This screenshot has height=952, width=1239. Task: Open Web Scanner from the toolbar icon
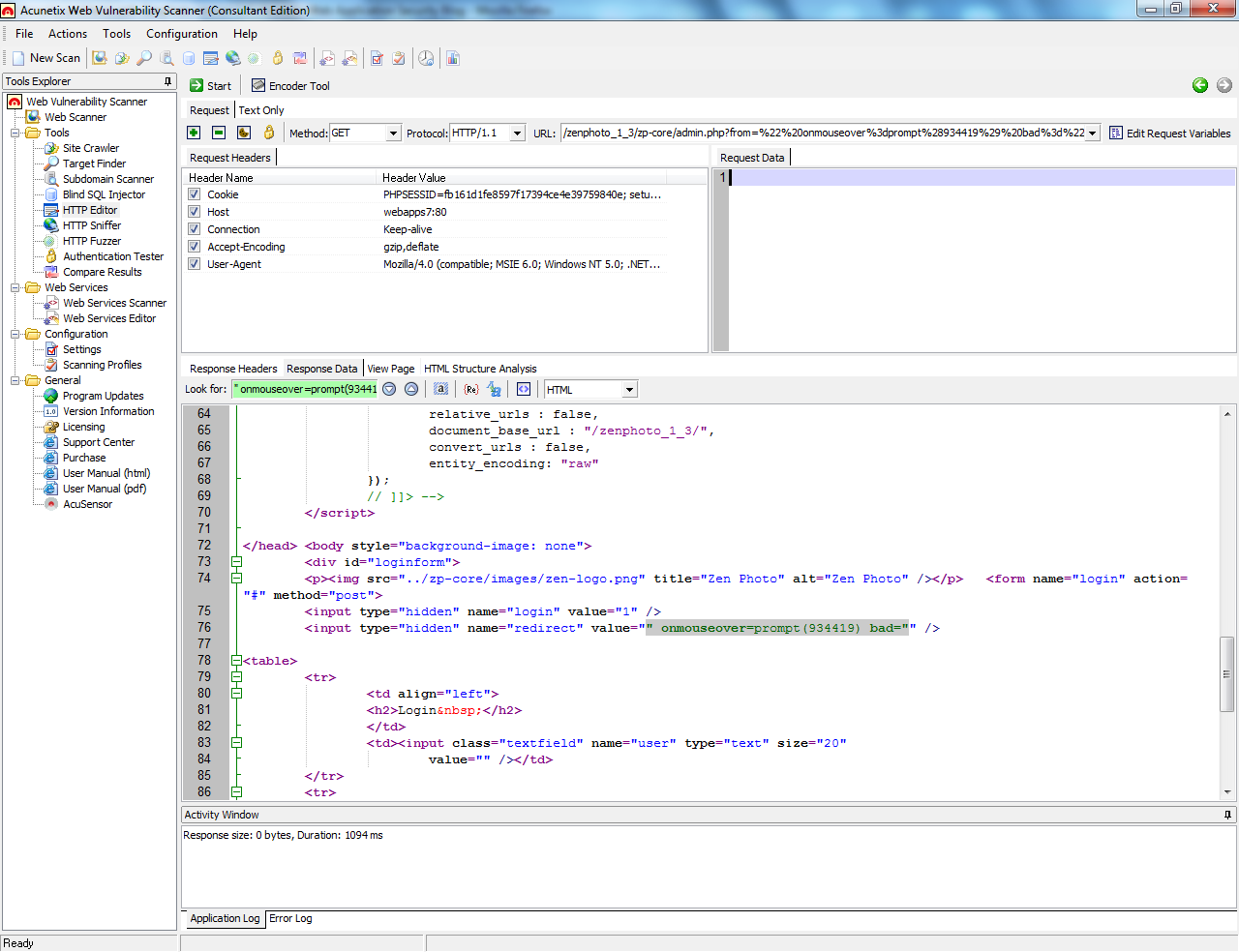(x=100, y=58)
